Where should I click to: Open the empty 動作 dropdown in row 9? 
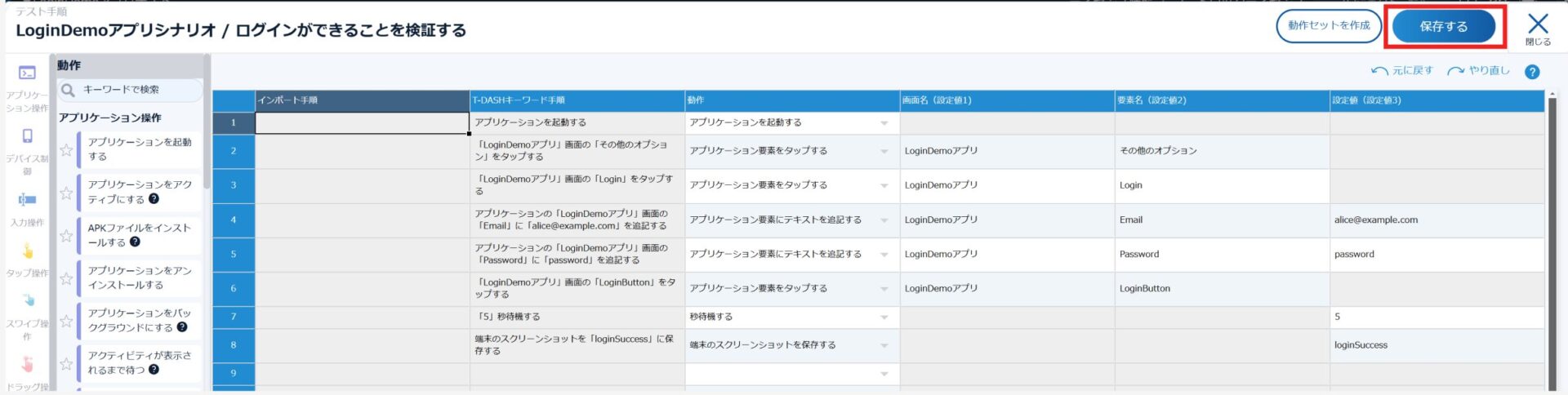click(884, 374)
